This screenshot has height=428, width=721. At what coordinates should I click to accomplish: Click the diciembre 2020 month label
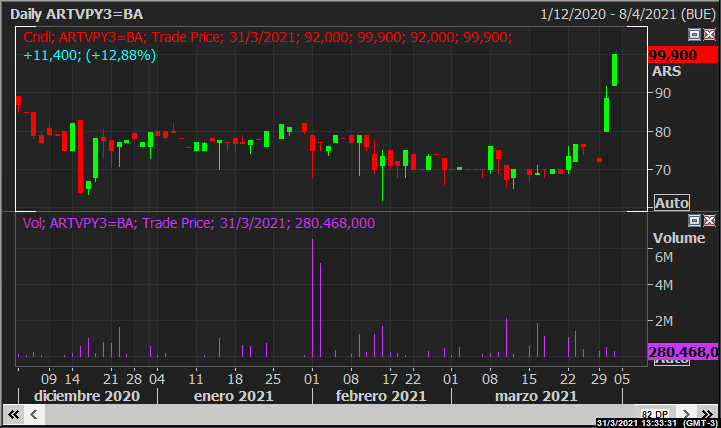point(87,396)
